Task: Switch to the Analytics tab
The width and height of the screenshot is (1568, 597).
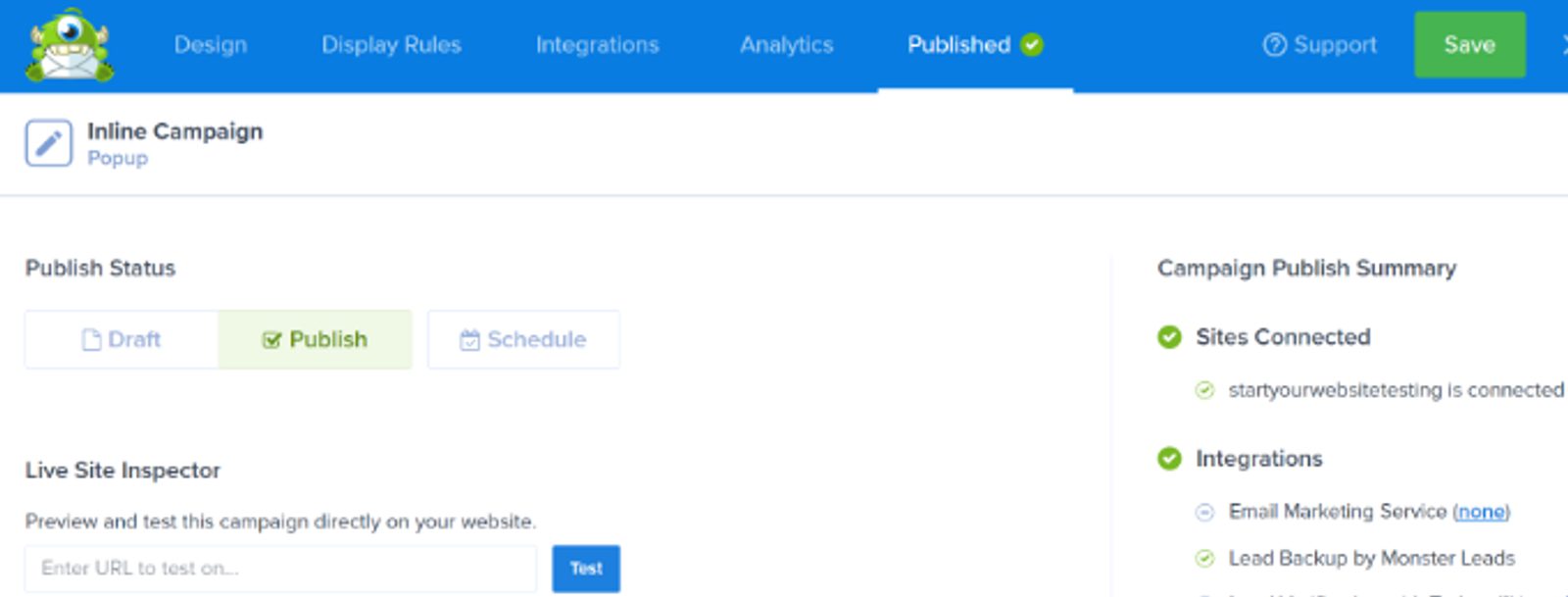Action: tap(785, 44)
